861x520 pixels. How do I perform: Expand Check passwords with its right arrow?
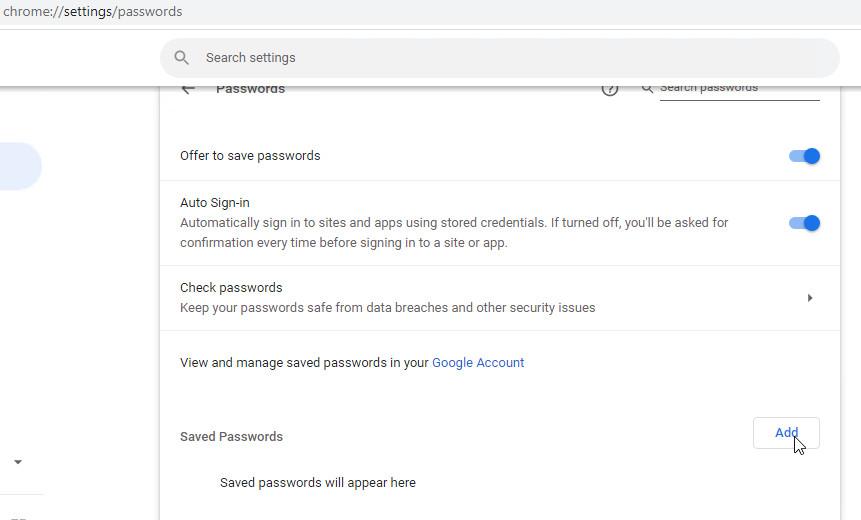[x=810, y=298]
